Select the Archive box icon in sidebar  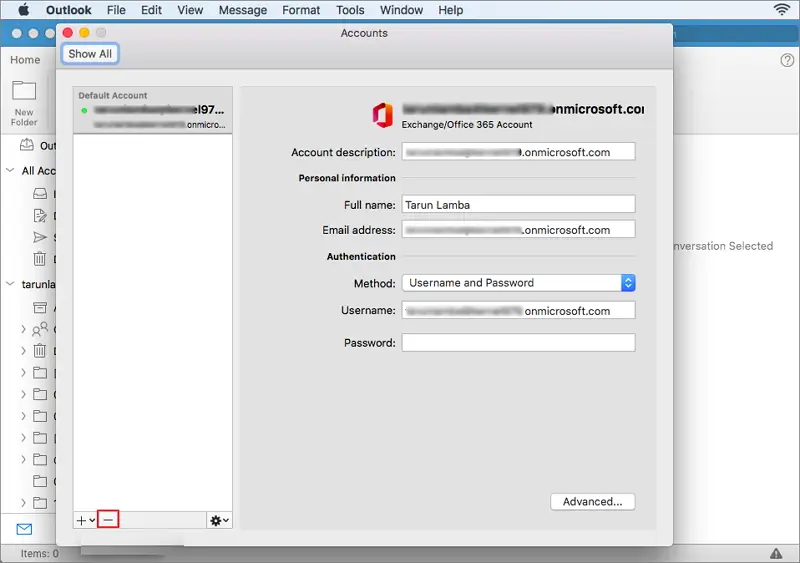pyautogui.click(x=40, y=307)
